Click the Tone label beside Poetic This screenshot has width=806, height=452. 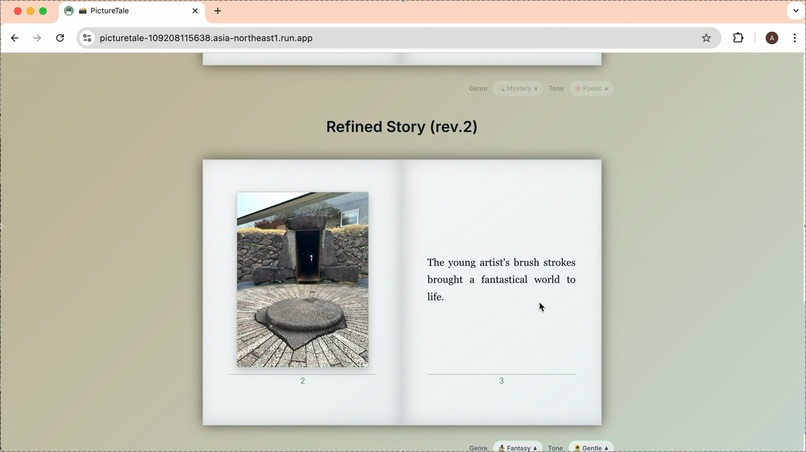click(x=556, y=88)
